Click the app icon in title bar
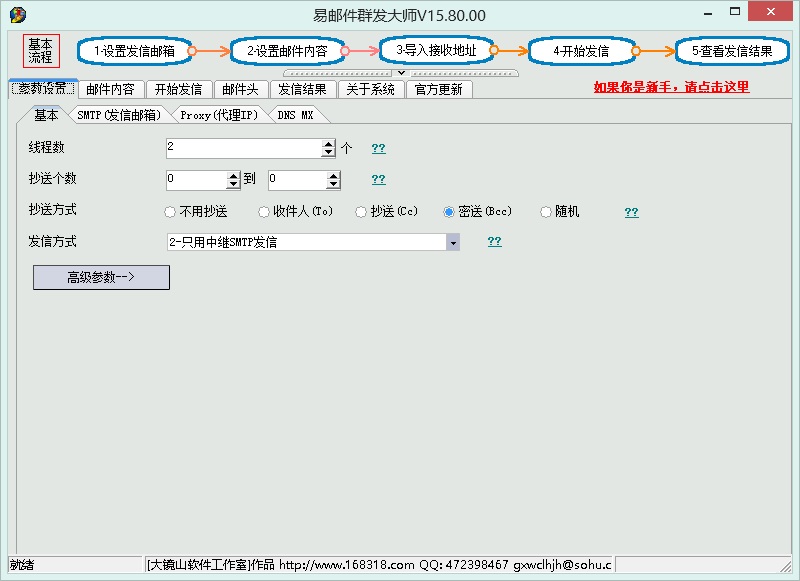Image resolution: width=800 pixels, height=581 pixels. click(17, 14)
